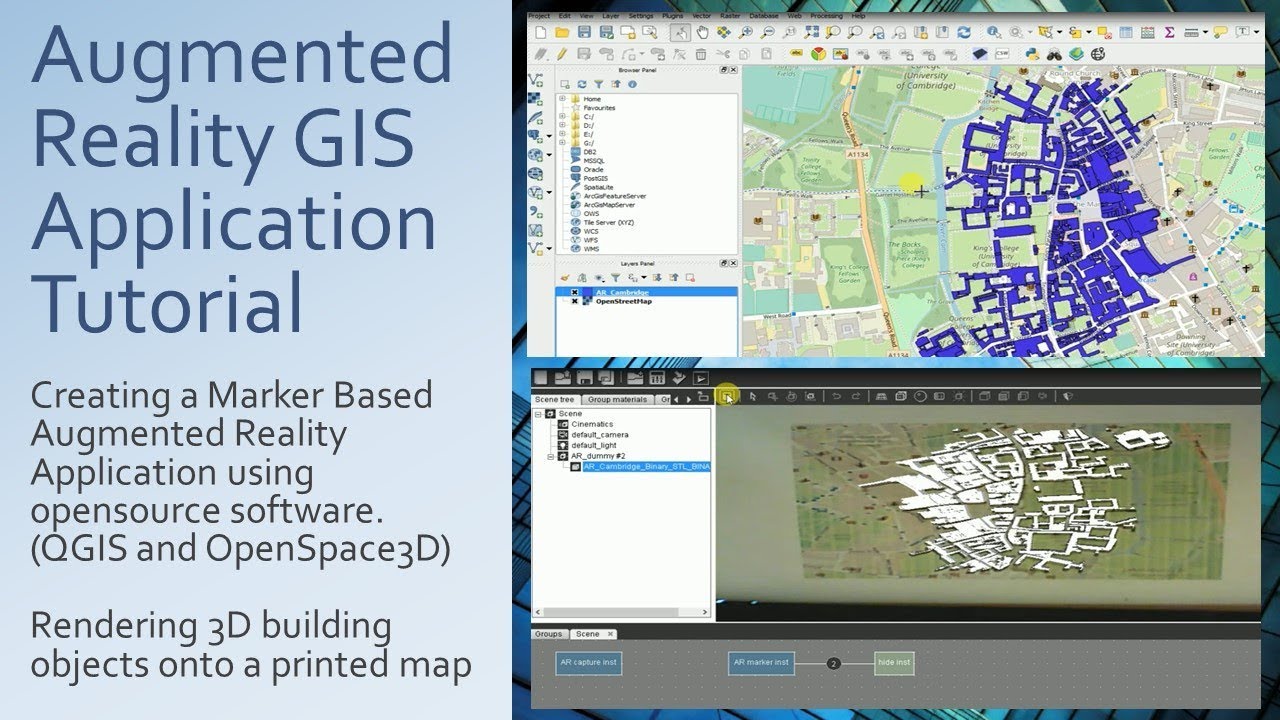Open measure tool dropdown arrow
The height and width of the screenshot is (720, 1280).
(x=1205, y=32)
